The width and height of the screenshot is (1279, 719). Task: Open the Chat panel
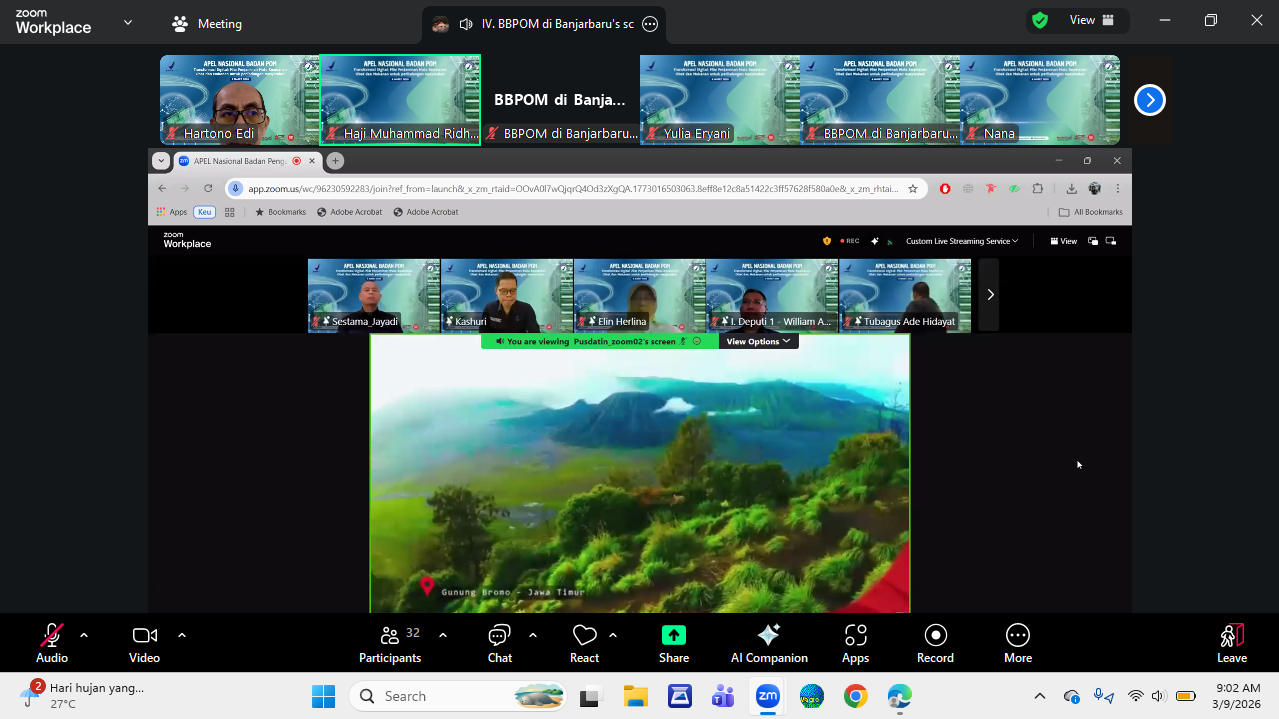click(x=499, y=643)
